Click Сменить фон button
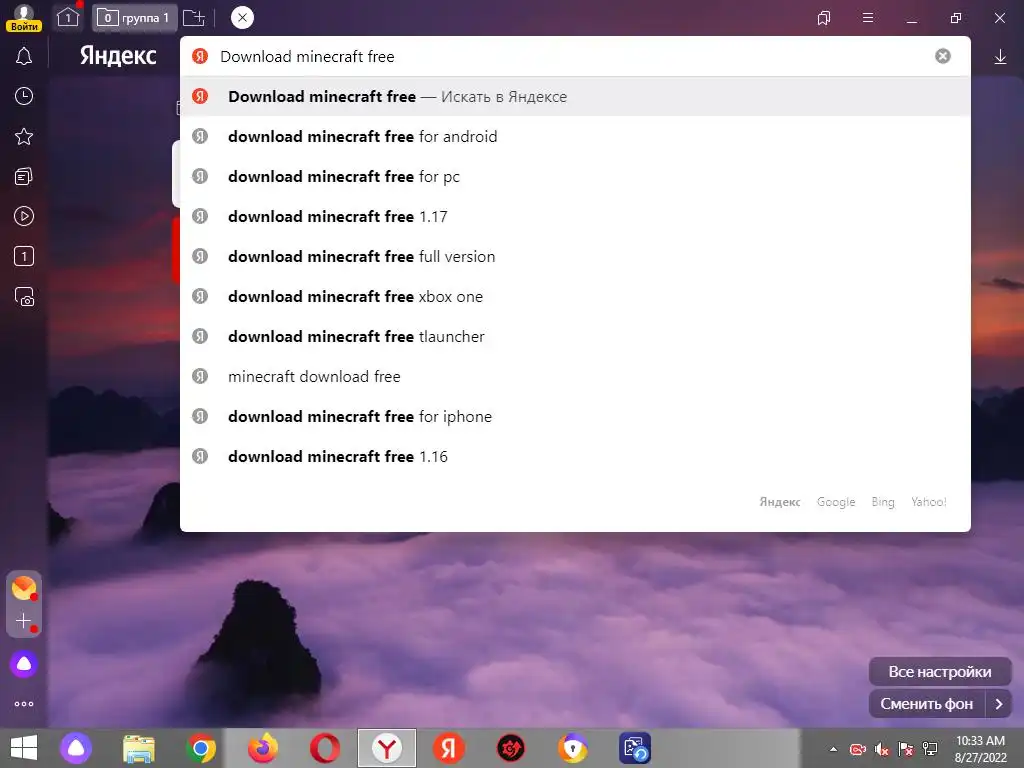The width and height of the screenshot is (1024, 768). coord(927,704)
